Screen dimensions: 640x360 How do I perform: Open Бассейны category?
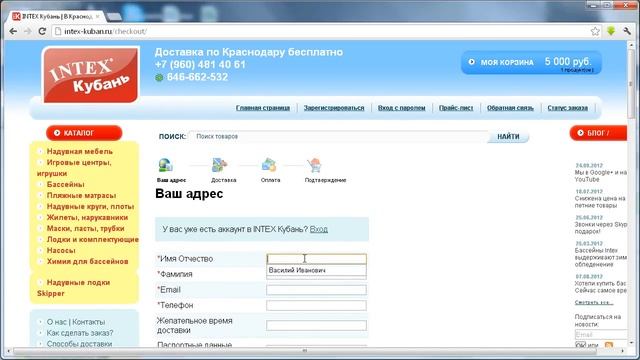(65, 184)
